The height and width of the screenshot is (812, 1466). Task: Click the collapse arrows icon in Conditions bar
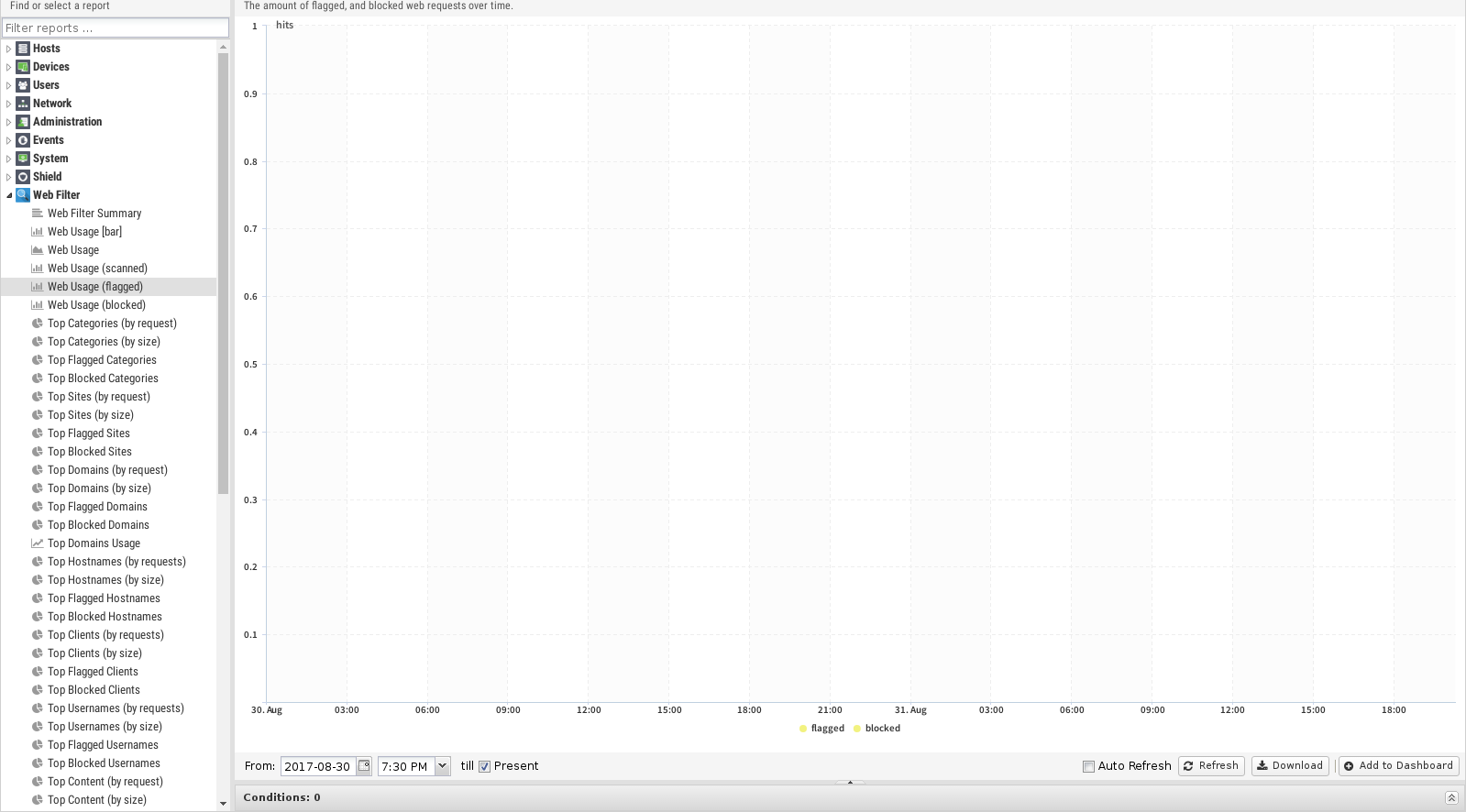(1451, 797)
